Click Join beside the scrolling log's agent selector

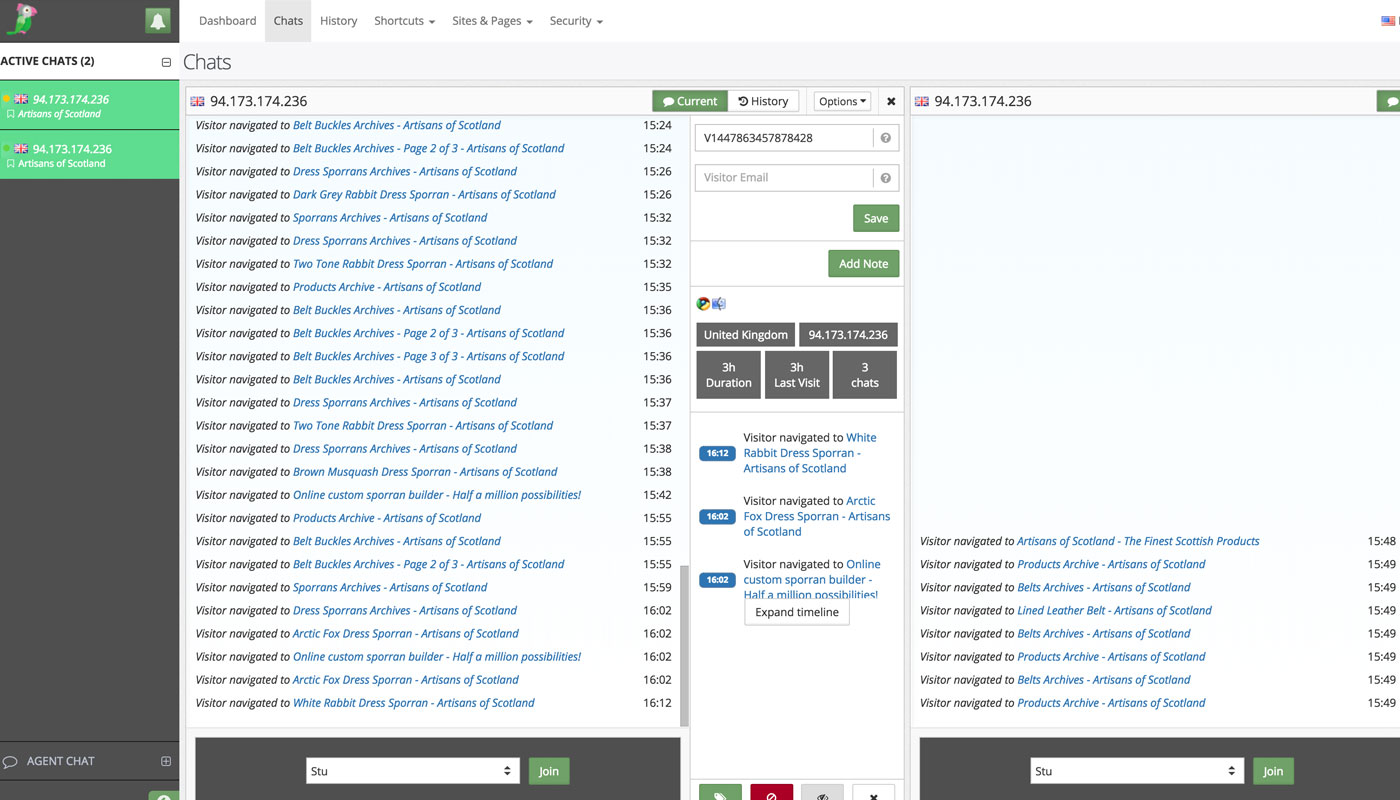coord(549,771)
